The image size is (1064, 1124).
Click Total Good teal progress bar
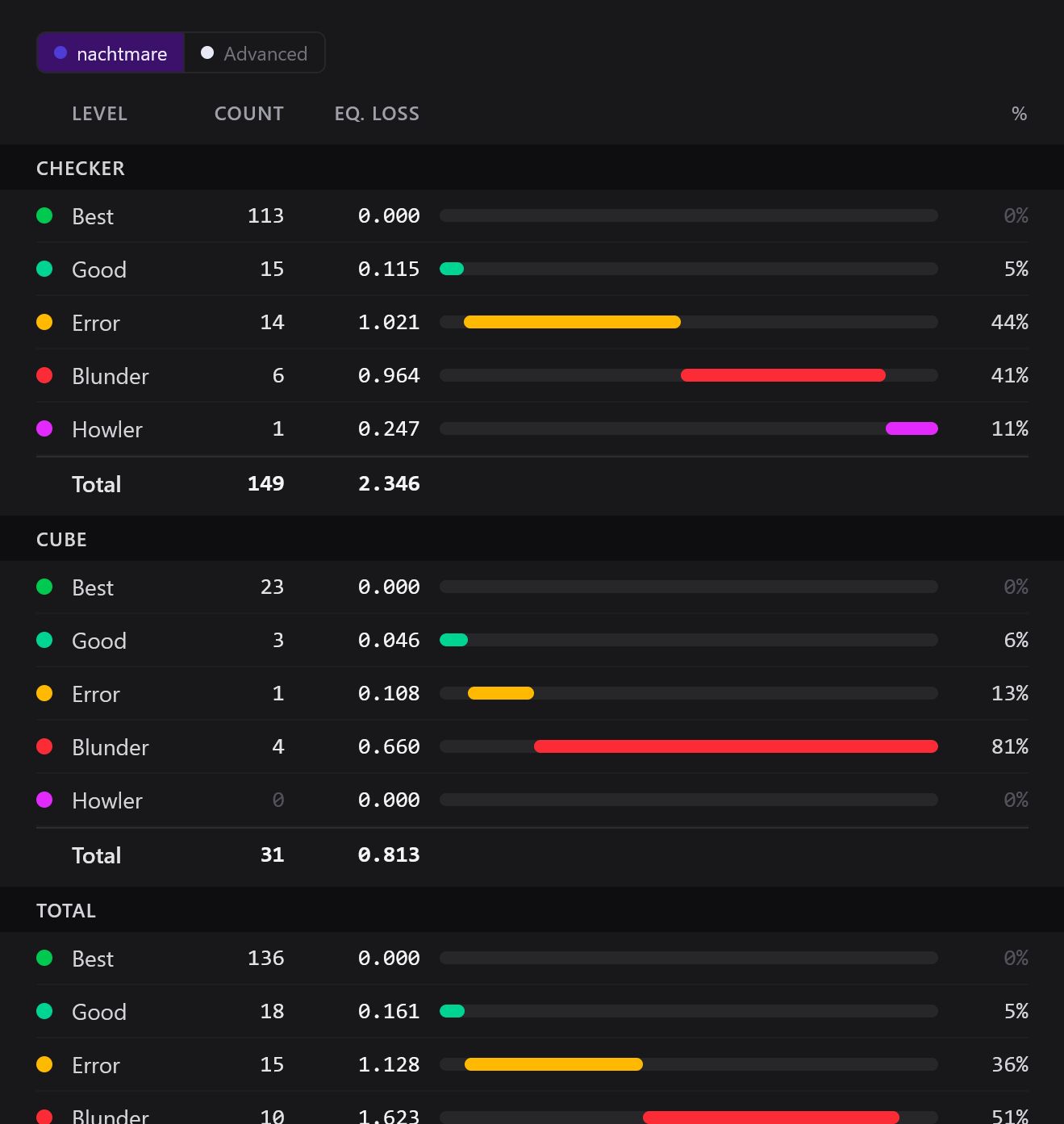click(452, 1011)
